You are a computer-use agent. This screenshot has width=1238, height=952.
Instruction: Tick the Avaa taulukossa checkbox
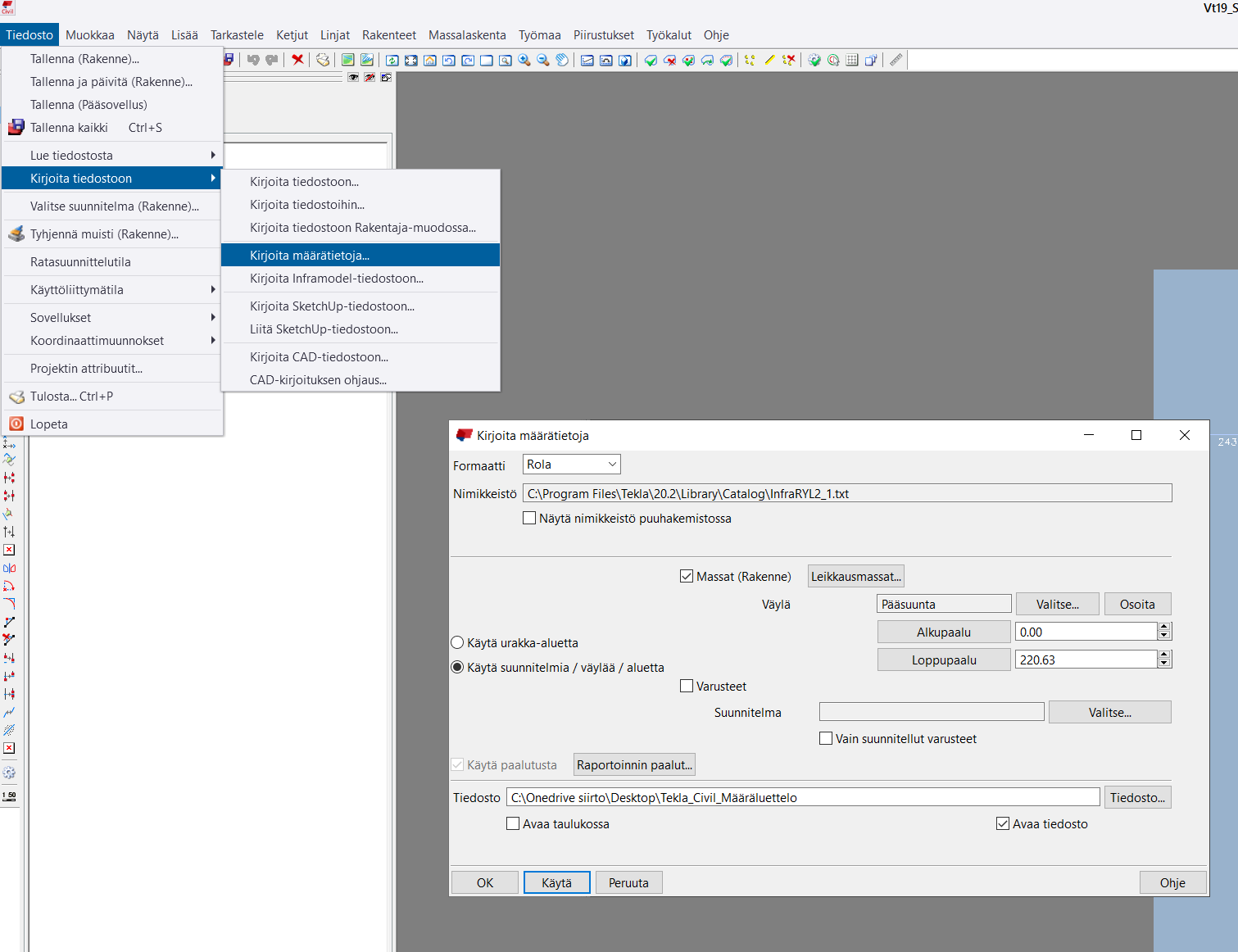(x=513, y=823)
